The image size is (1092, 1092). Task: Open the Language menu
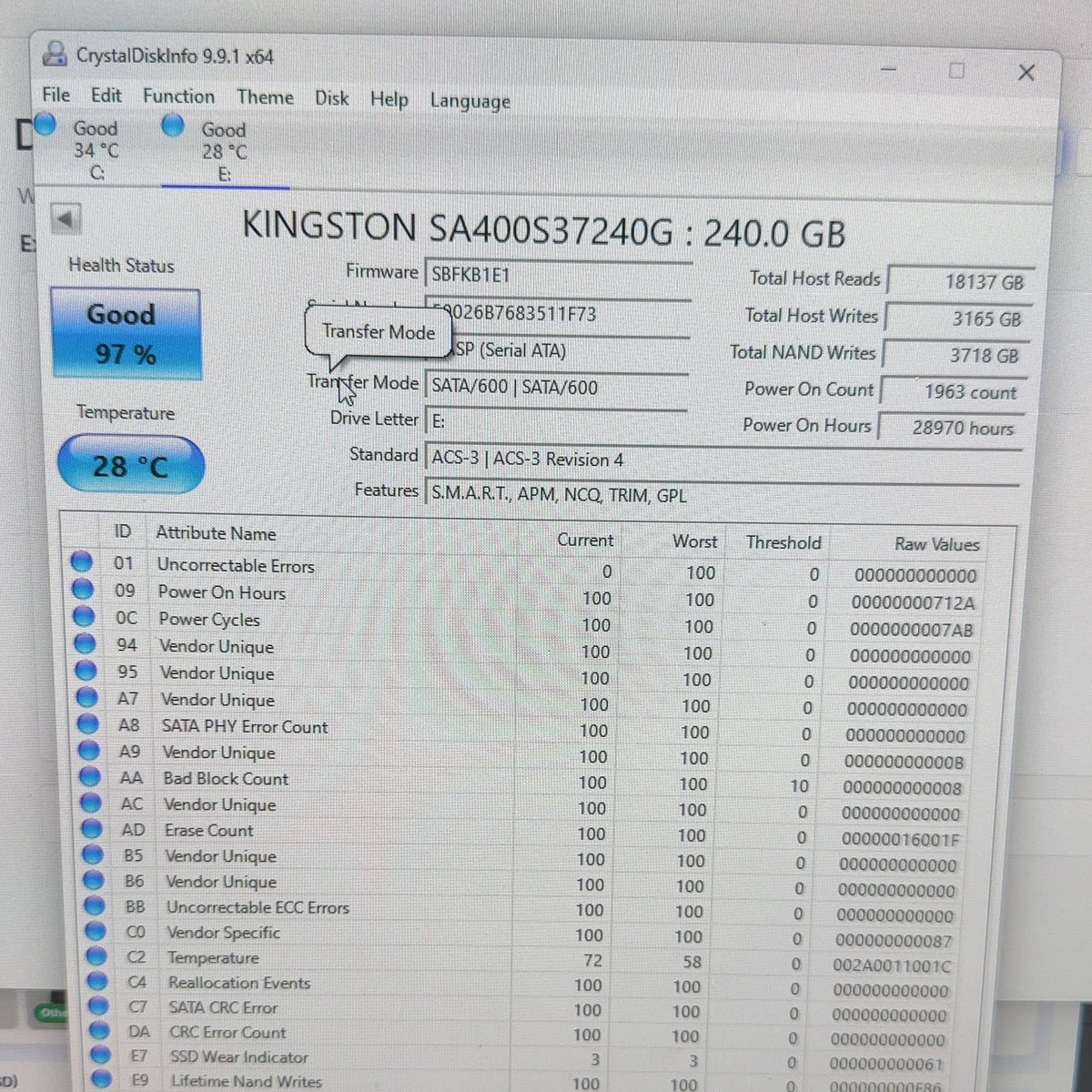(x=470, y=101)
